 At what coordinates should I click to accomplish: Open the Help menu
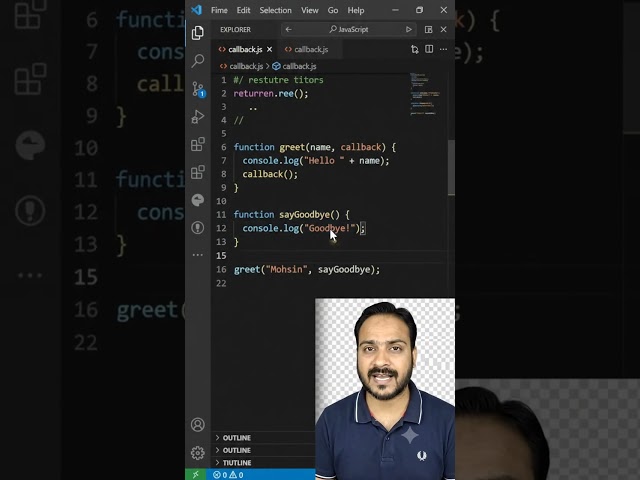356,10
